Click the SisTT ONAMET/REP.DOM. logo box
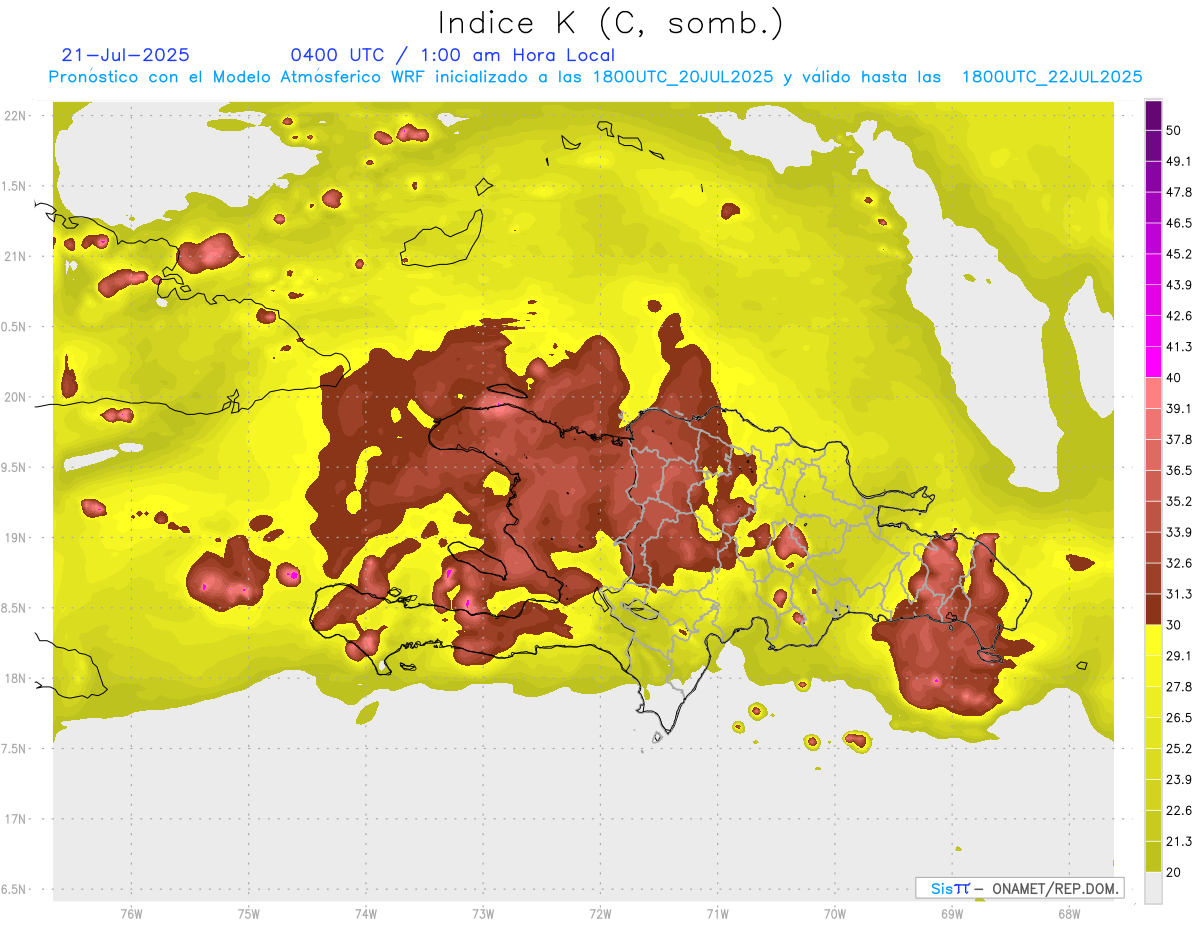The height and width of the screenshot is (927, 1200). pyautogui.click(x=1019, y=888)
